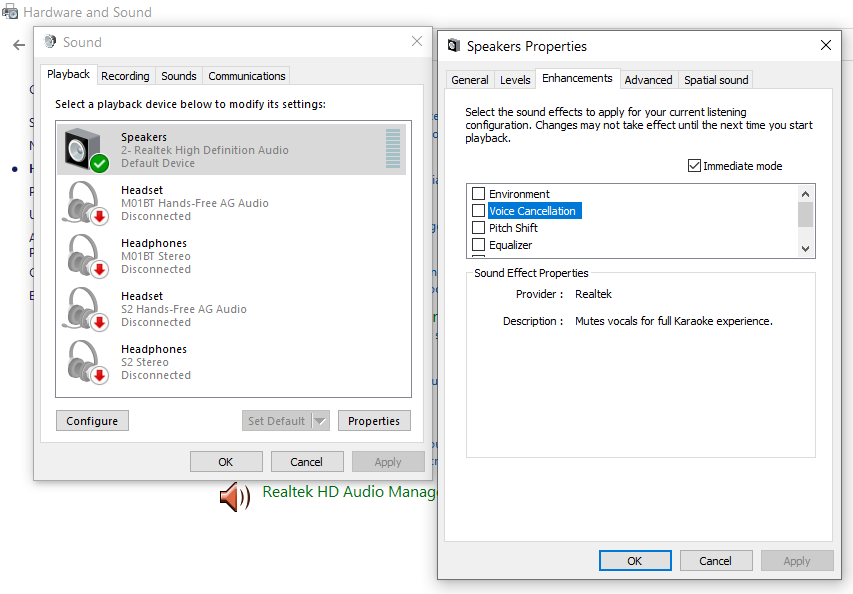This screenshot has width=853, height=594.
Task: Click the S2 Hands-Free Headset icon
Action: pos(85,309)
